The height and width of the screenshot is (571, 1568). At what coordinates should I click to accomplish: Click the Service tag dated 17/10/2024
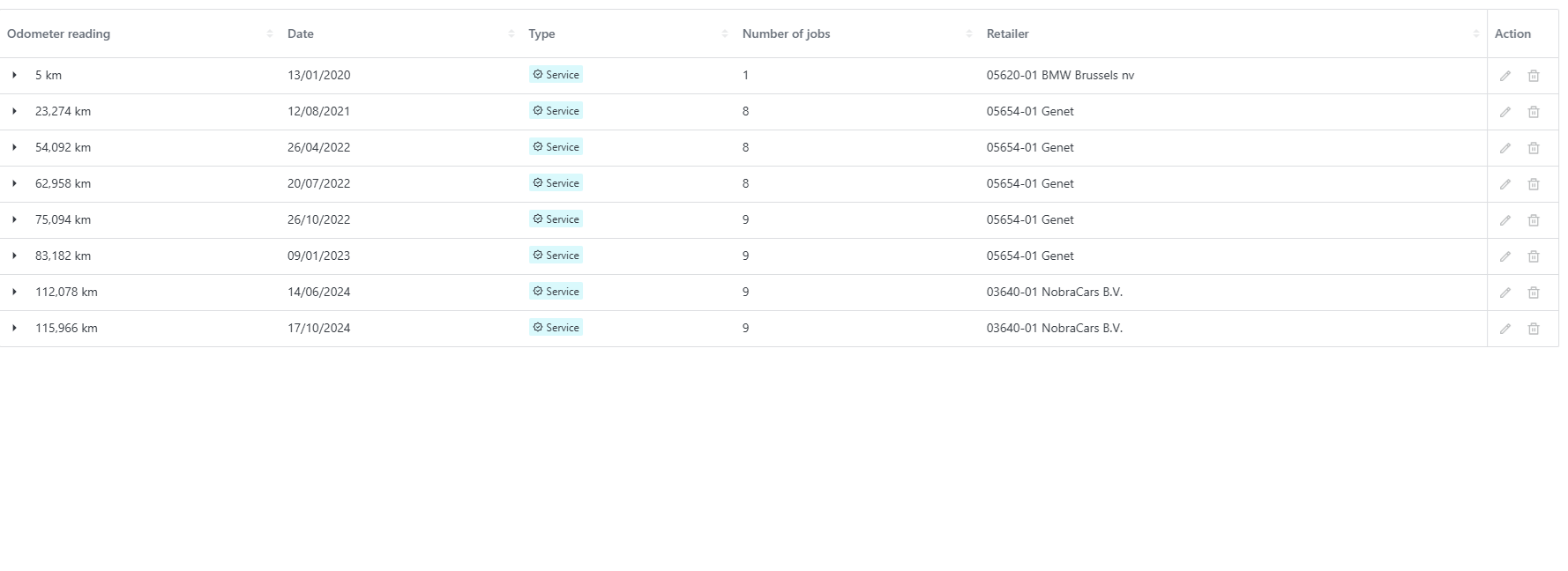click(x=556, y=328)
